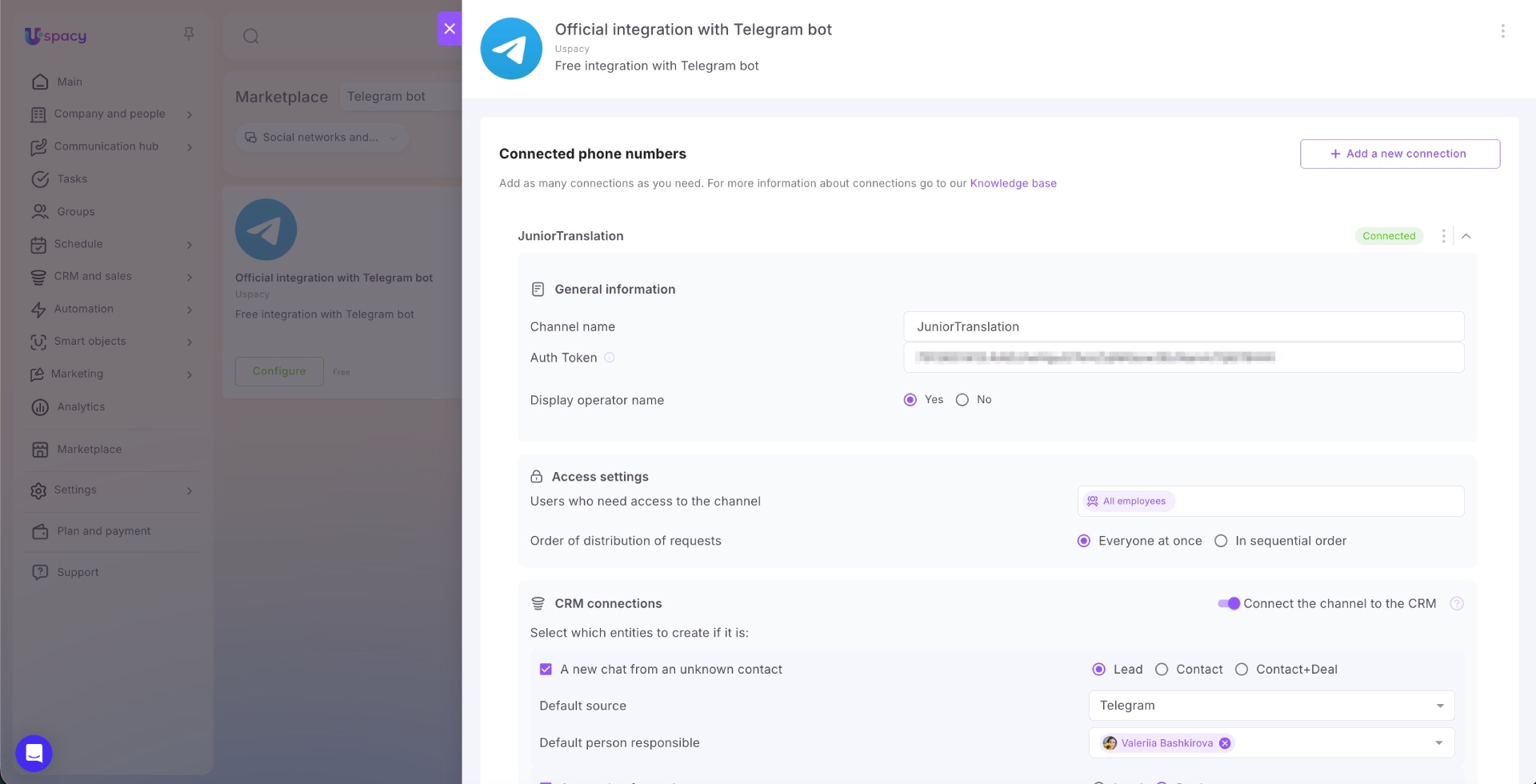Open the Knowledge base link
This screenshot has height=784, width=1536.
coord(1013,183)
